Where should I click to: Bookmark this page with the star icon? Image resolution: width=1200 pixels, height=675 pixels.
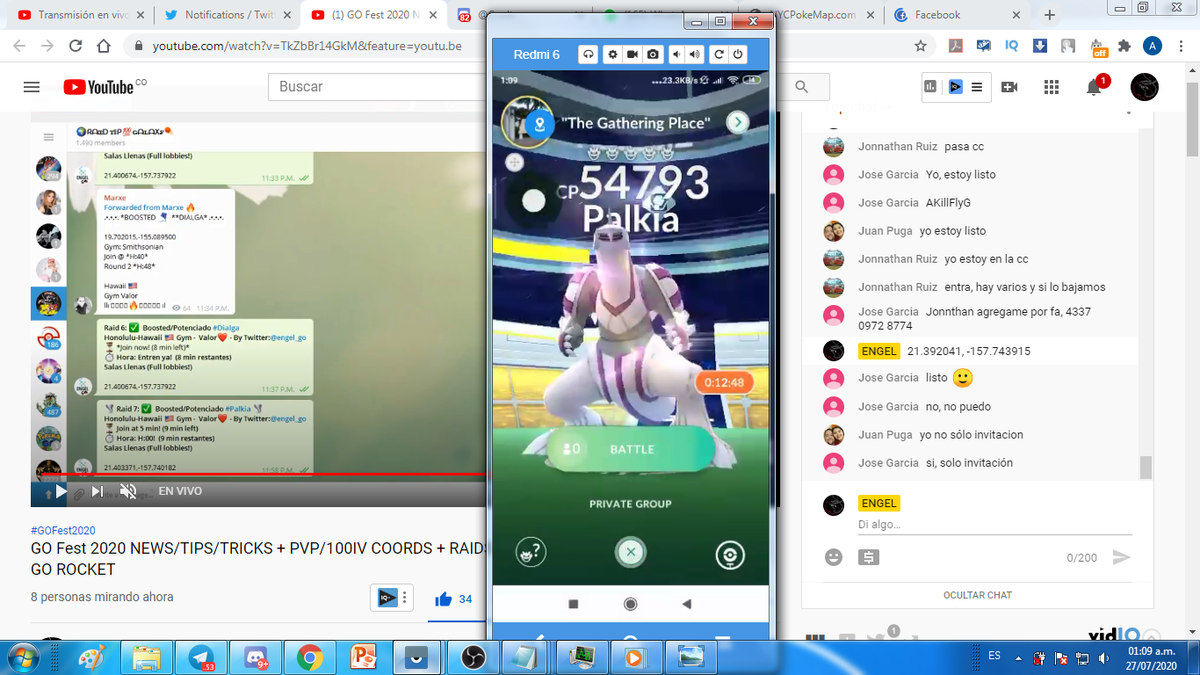[920, 46]
